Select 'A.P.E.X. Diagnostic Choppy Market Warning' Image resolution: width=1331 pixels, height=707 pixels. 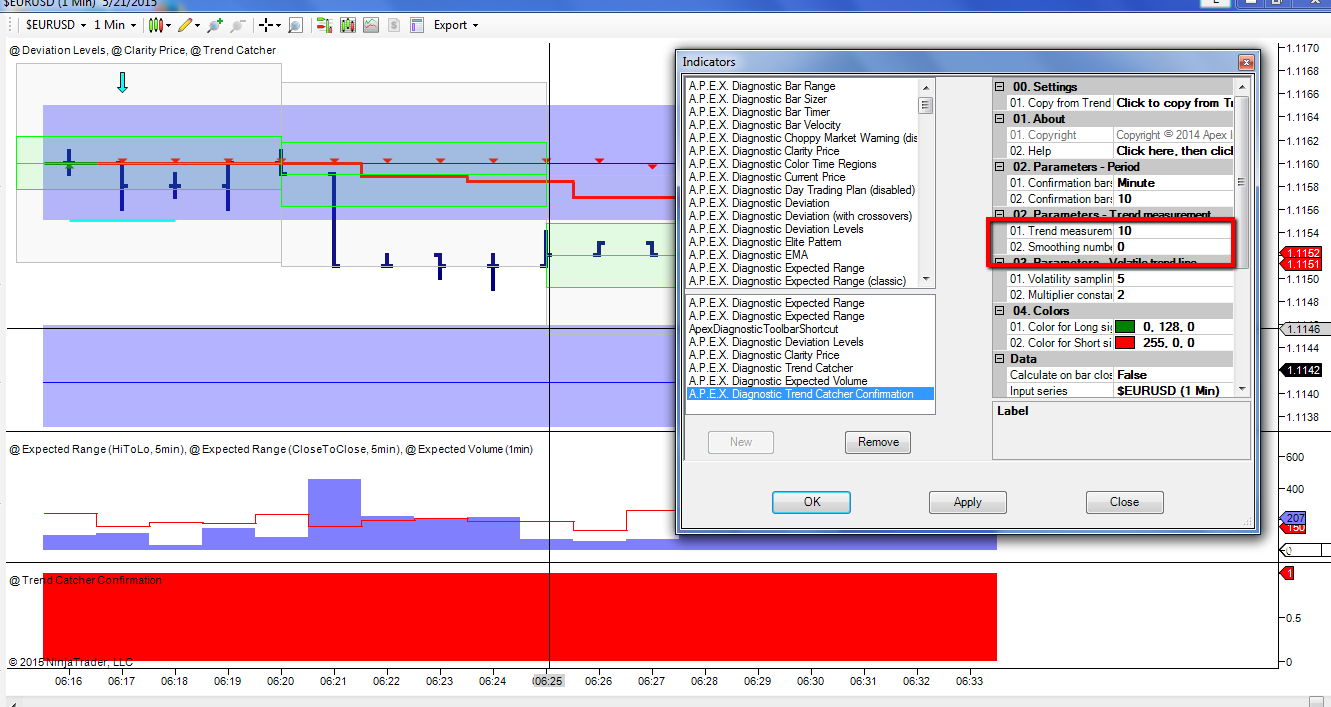[x=803, y=138]
